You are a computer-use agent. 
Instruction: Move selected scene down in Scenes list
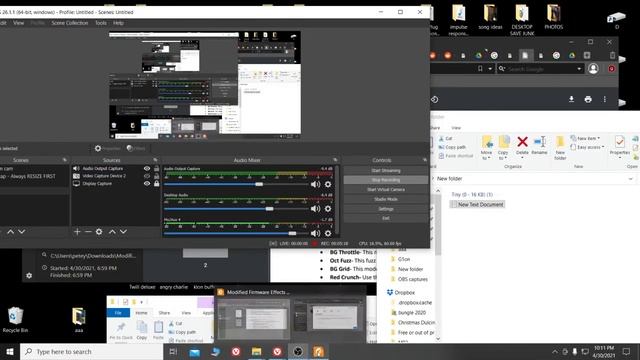point(22,231)
